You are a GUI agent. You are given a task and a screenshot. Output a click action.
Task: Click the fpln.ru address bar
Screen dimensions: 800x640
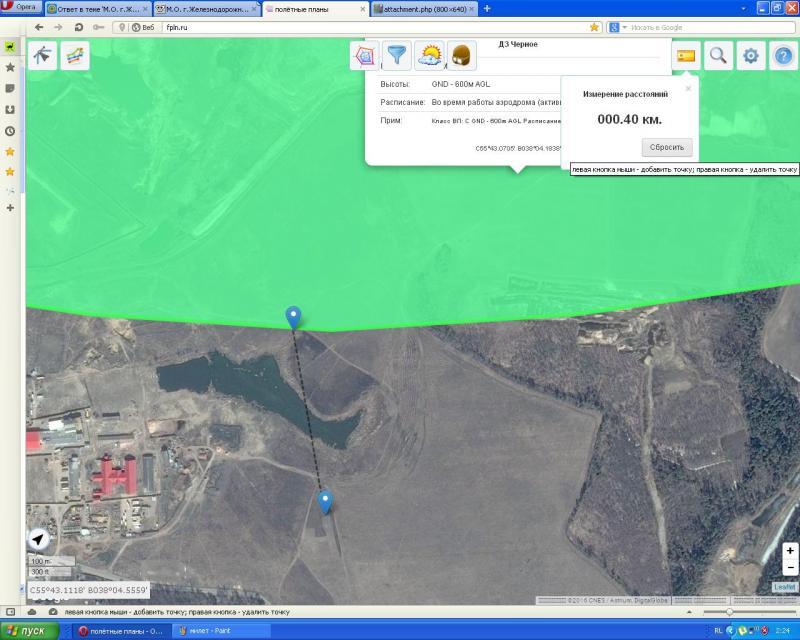coord(370,27)
